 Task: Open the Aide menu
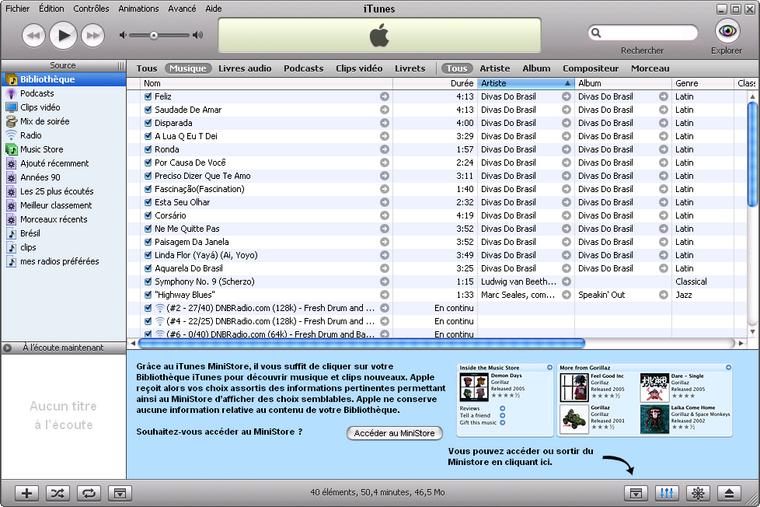[214, 9]
